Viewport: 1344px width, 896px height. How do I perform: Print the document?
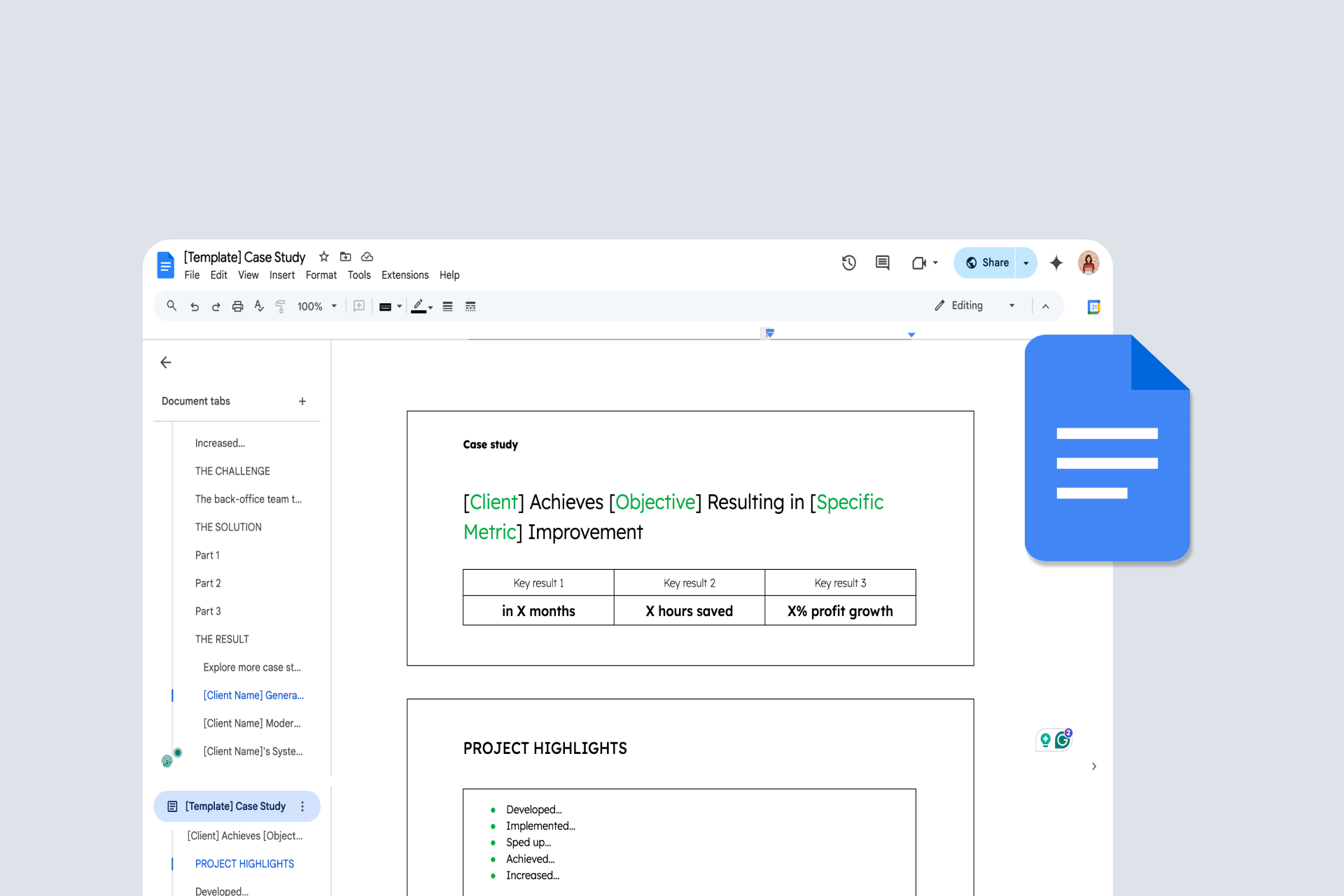click(x=238, y=307)
